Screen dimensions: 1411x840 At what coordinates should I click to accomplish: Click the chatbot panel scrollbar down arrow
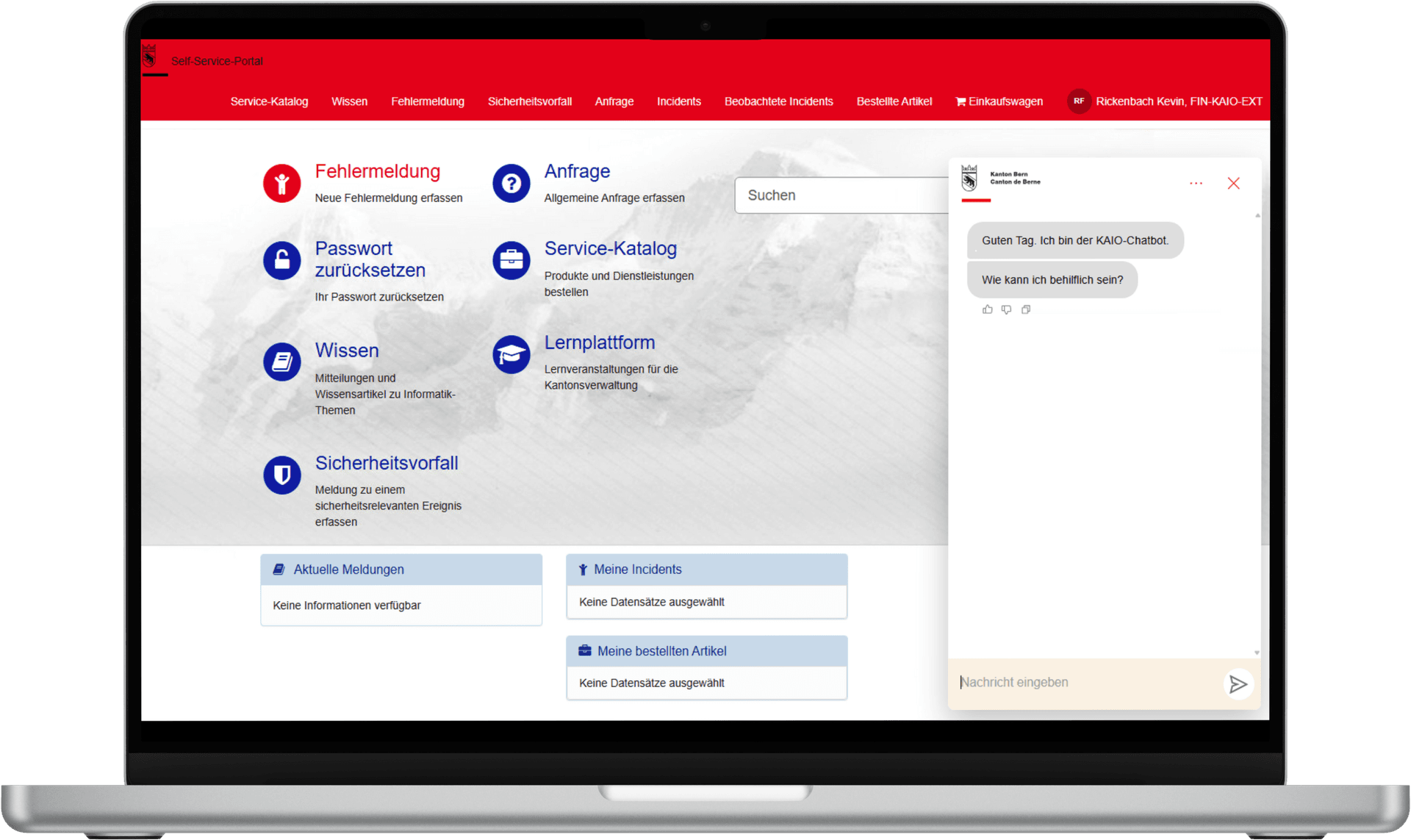[1257, 653]
